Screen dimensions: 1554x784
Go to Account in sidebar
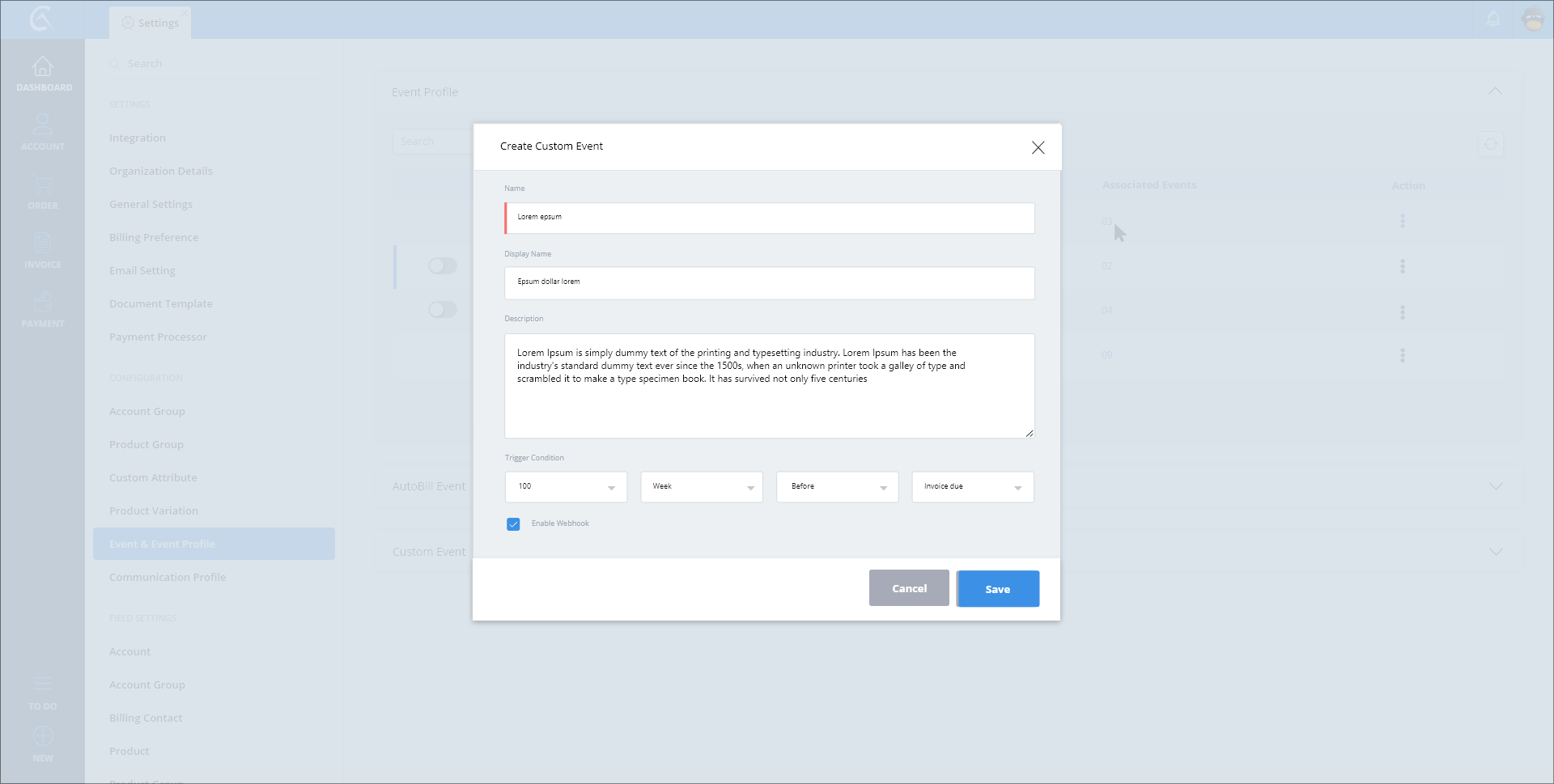click(43, 126)
